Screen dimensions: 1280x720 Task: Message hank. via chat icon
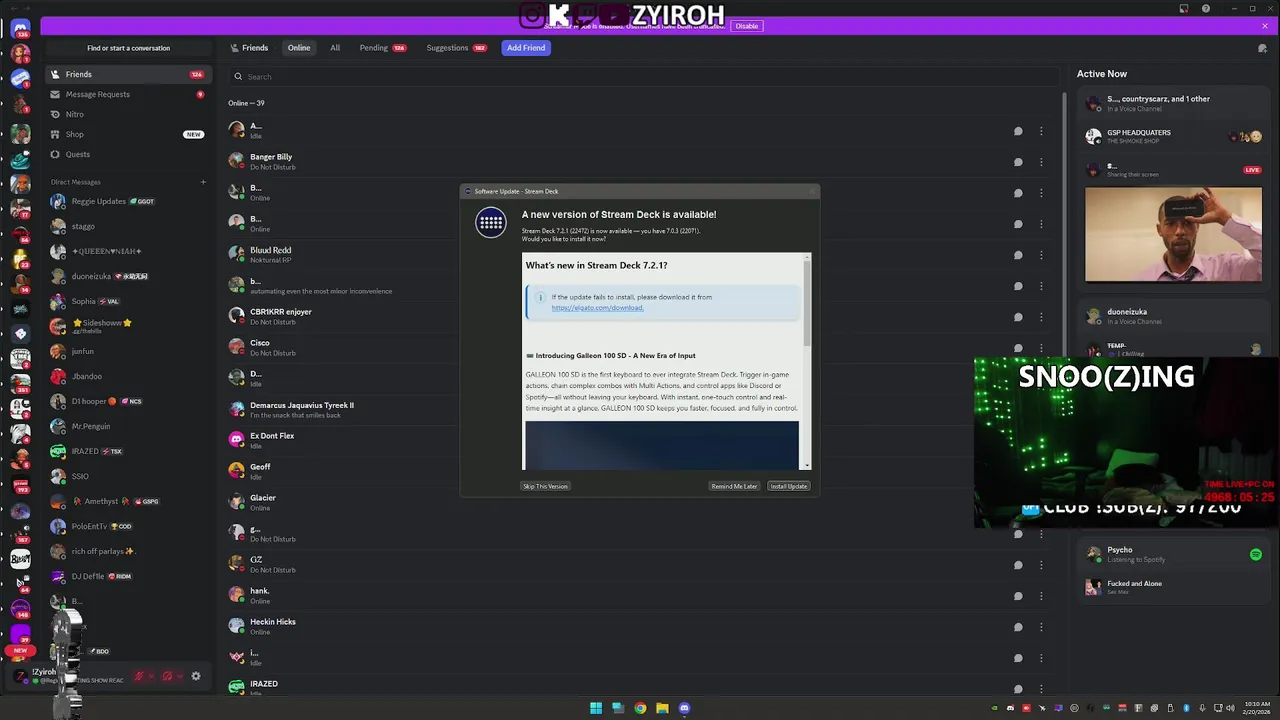click(1018, 596)
